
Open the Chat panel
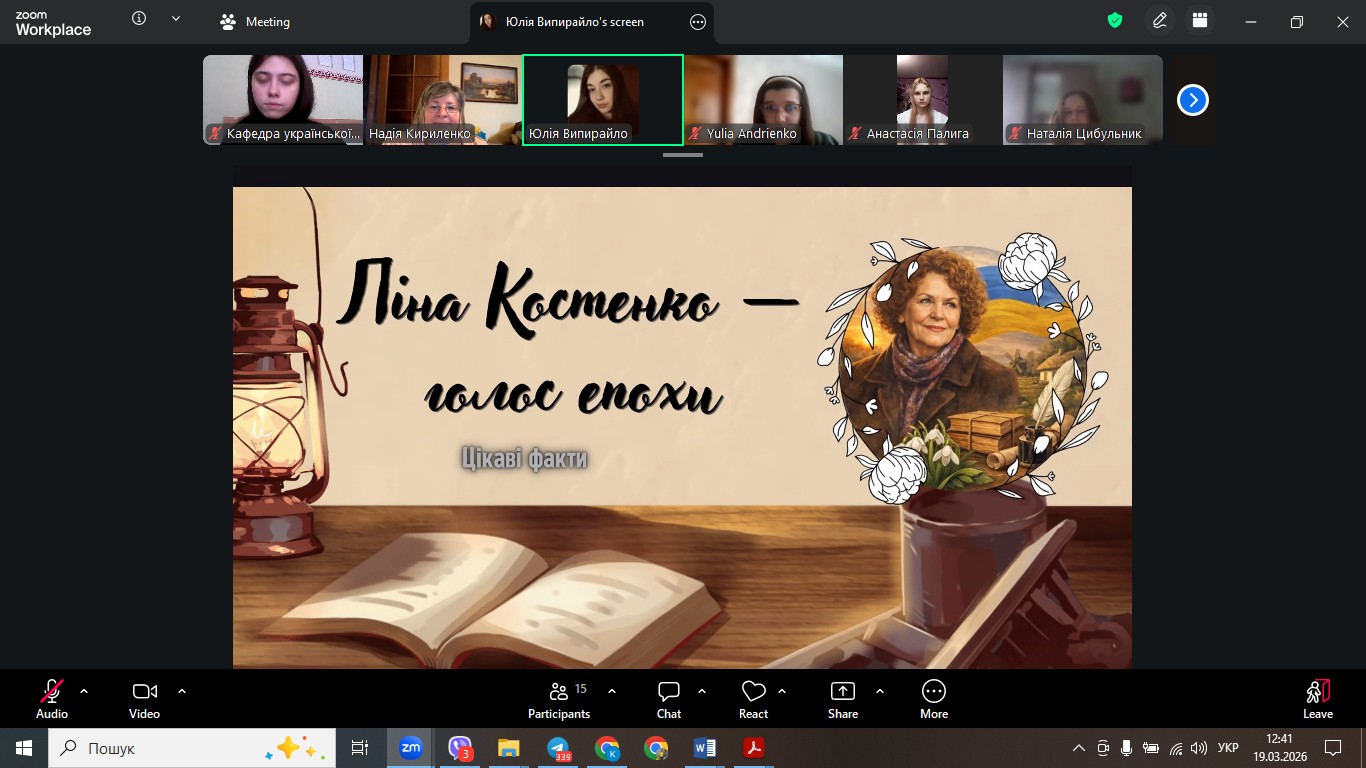tap(669, 699)
